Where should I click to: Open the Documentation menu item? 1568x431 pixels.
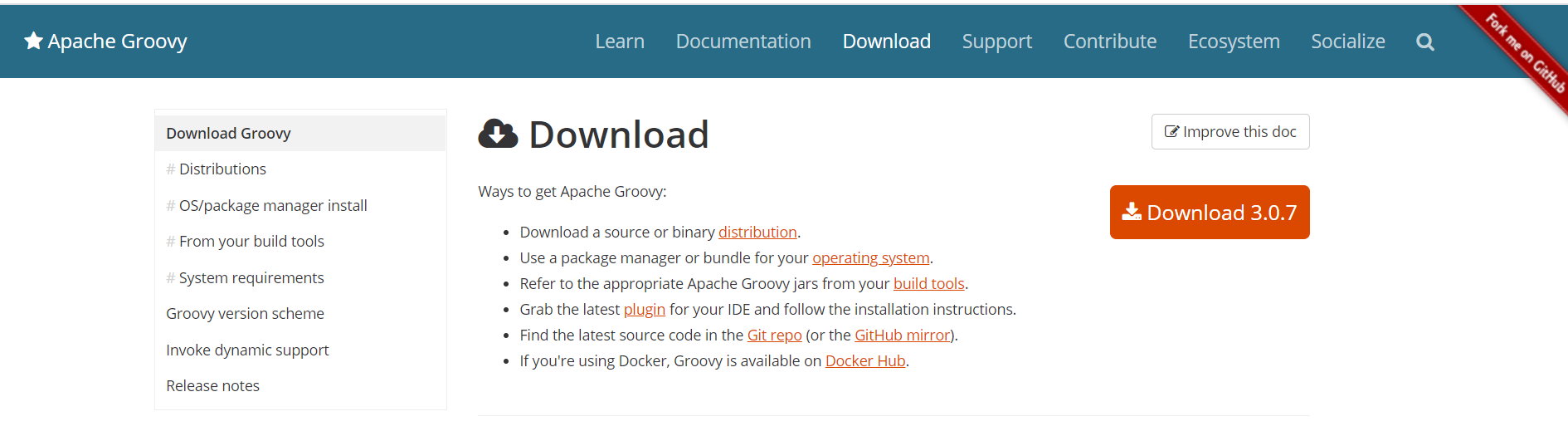[x=743, y=42]
